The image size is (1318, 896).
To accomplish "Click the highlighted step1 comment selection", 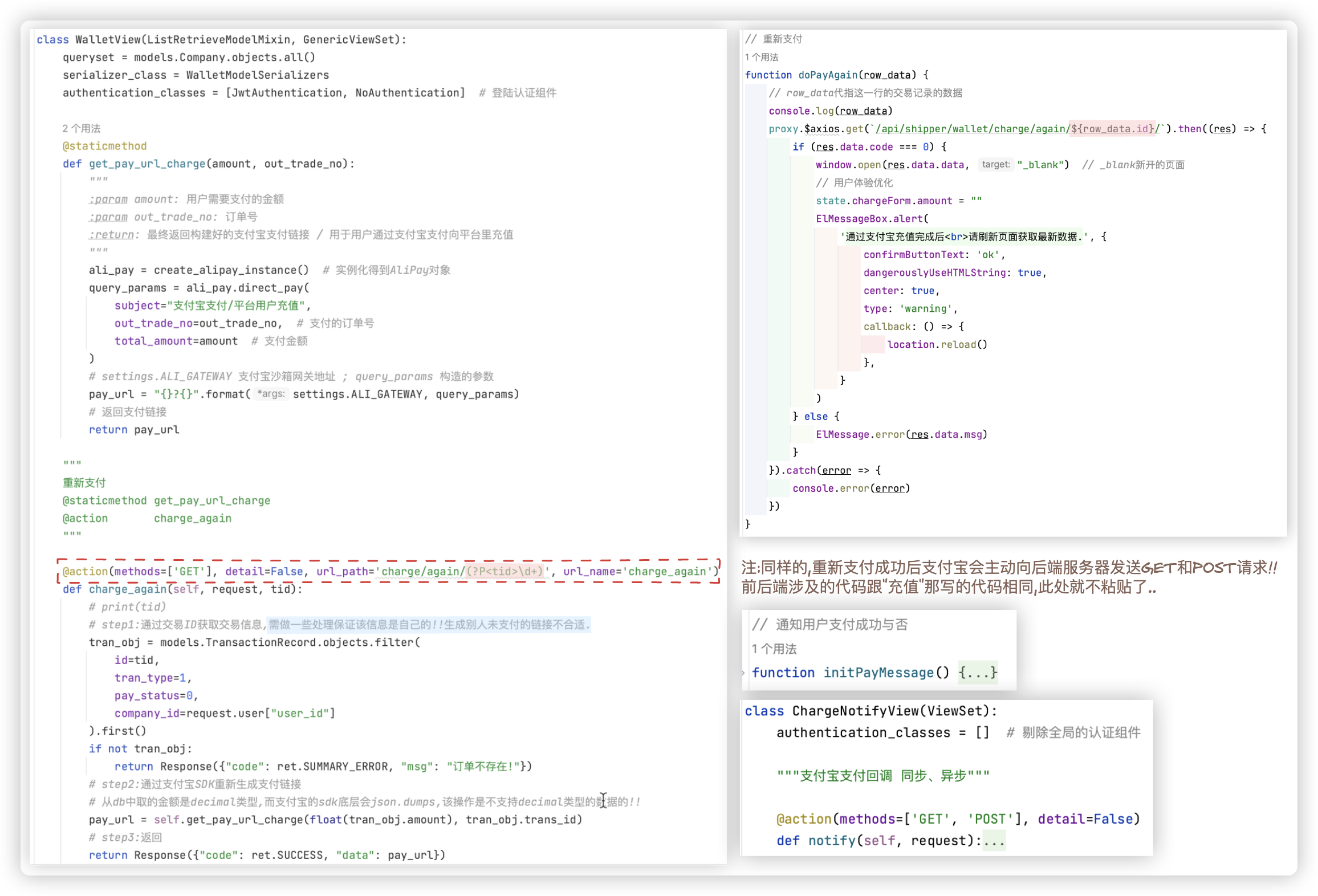I will [429, 625].
